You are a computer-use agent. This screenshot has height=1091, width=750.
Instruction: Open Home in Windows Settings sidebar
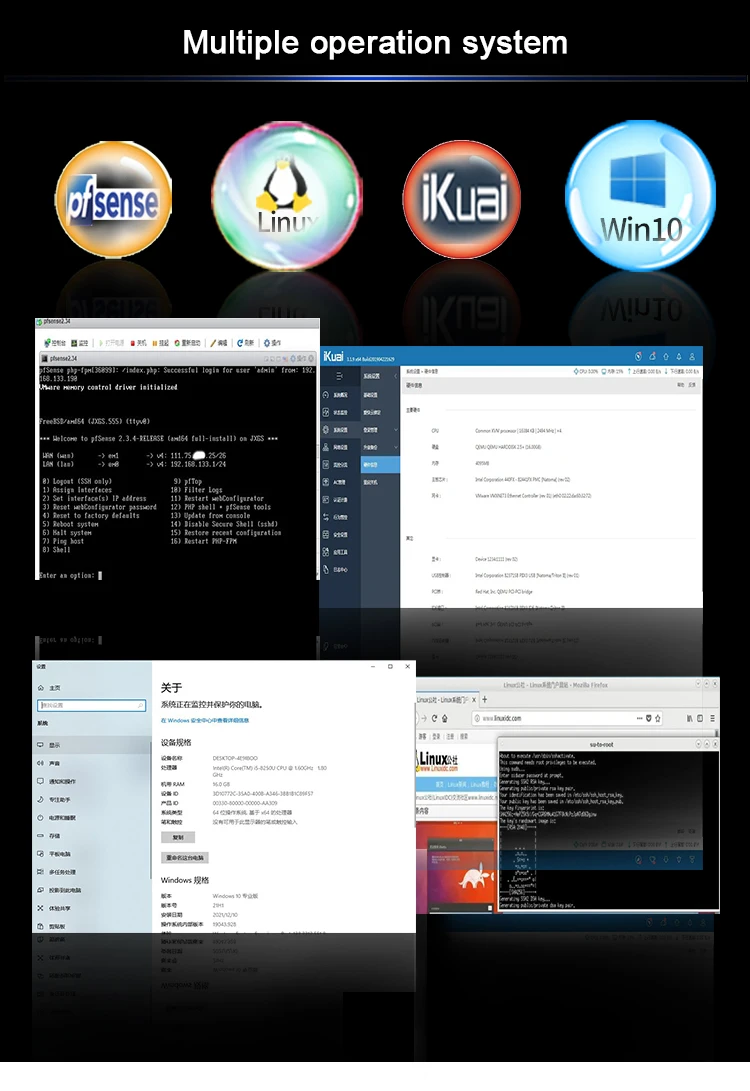pos(49,687)
